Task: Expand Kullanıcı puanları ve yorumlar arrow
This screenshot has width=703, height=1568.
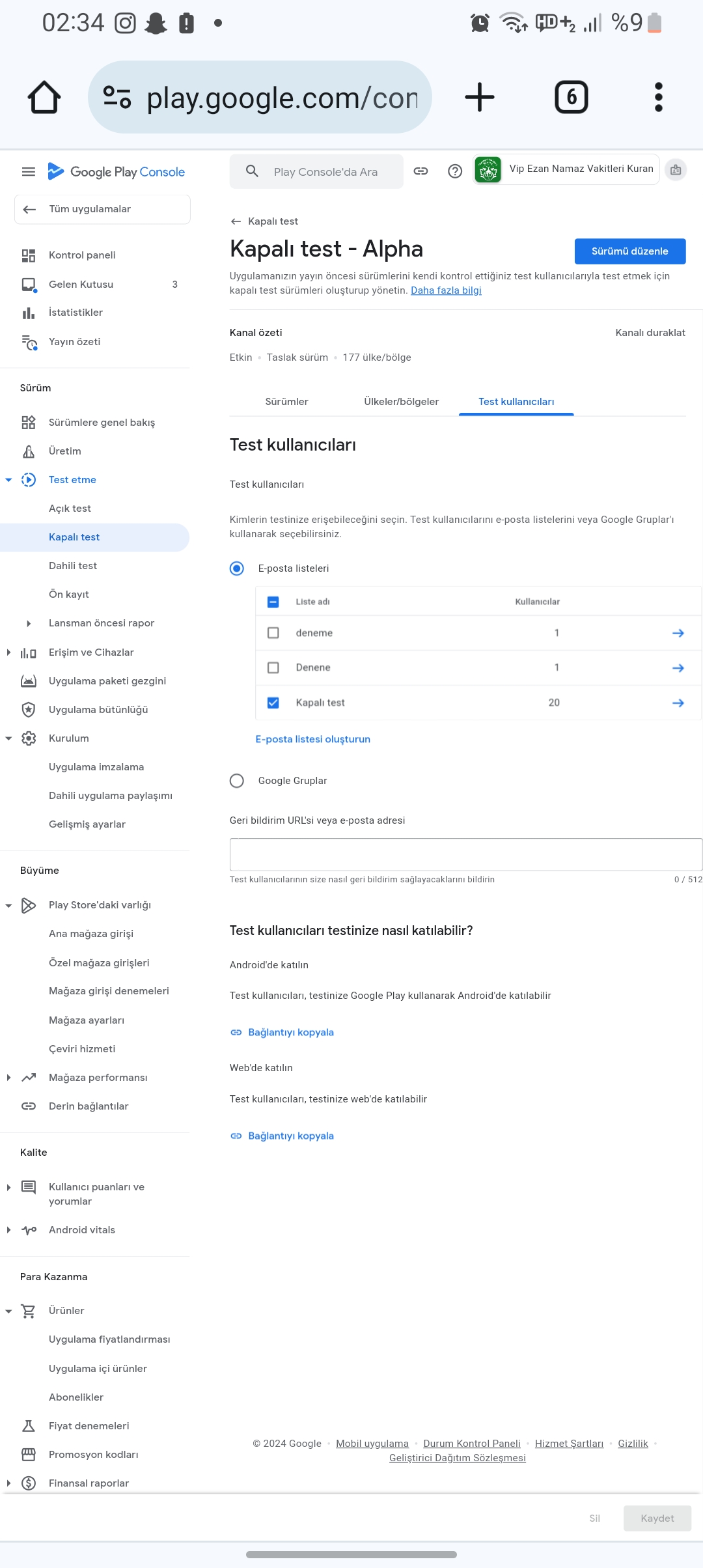Action: click(8, 1188)
